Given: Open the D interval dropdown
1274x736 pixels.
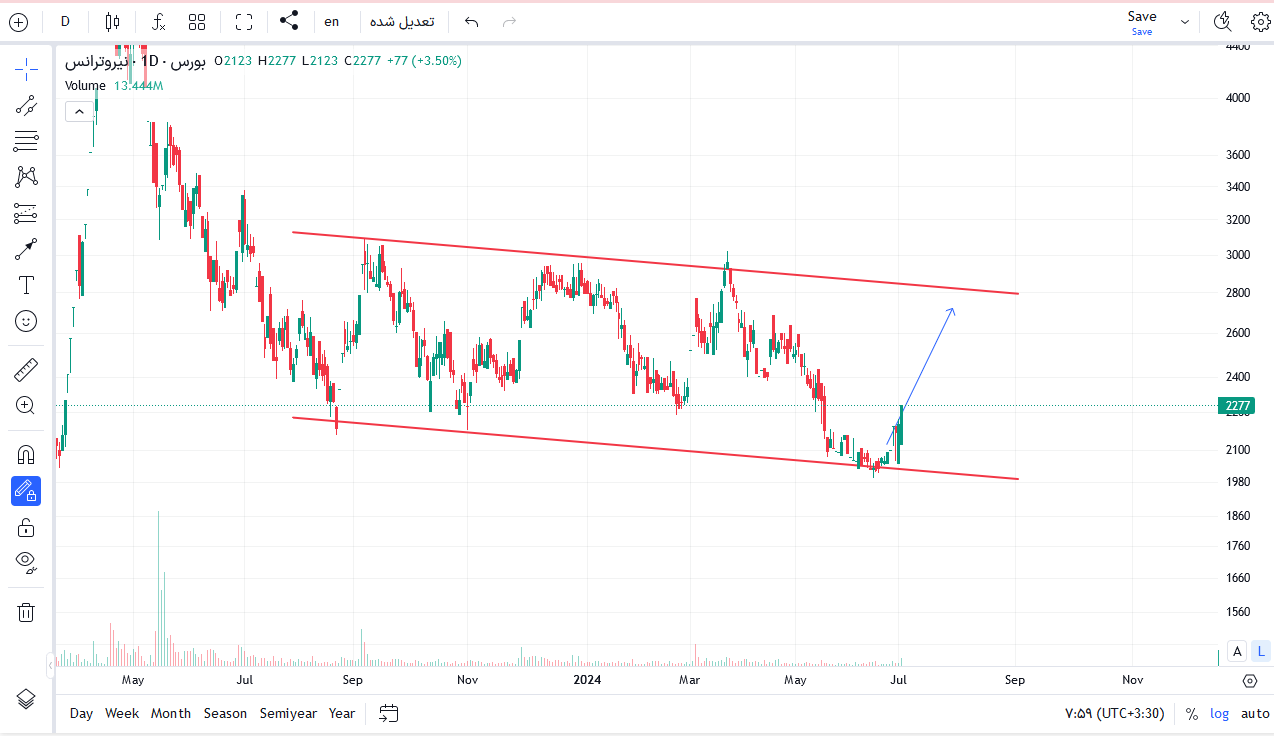Looking at the screenshot, I should [x=65, y=22].
